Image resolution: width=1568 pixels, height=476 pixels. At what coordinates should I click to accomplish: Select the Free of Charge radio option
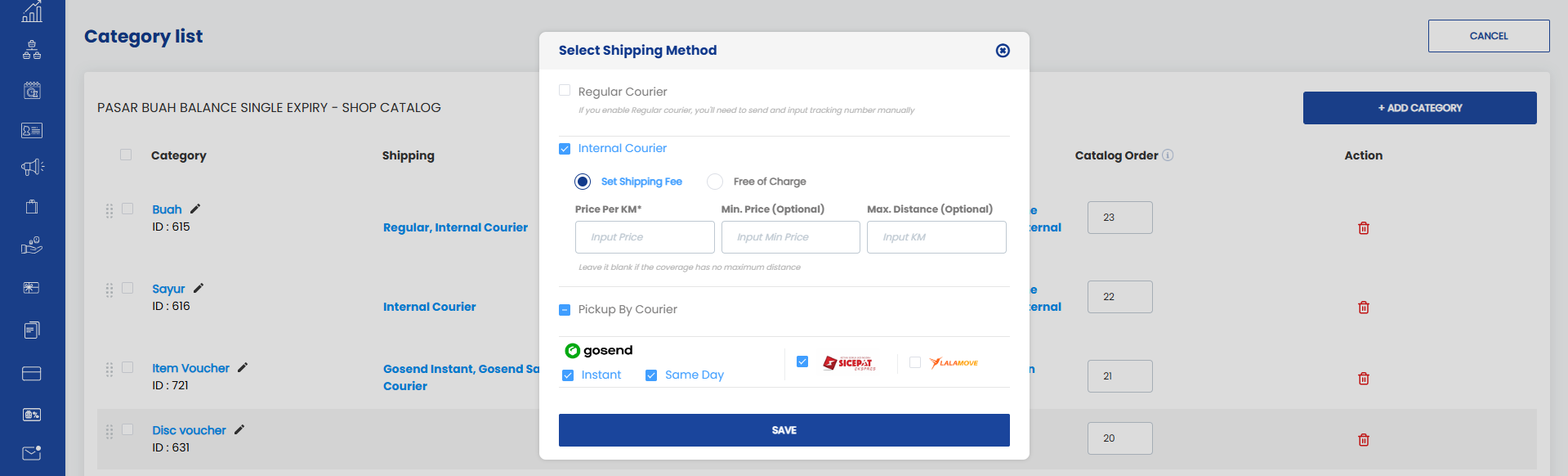click(x=715, y=182)
